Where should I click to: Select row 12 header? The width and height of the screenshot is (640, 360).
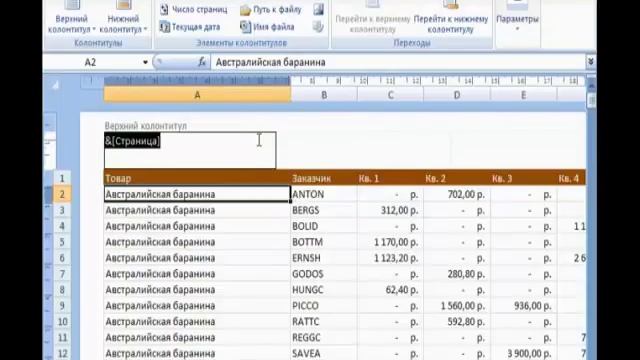62,353
